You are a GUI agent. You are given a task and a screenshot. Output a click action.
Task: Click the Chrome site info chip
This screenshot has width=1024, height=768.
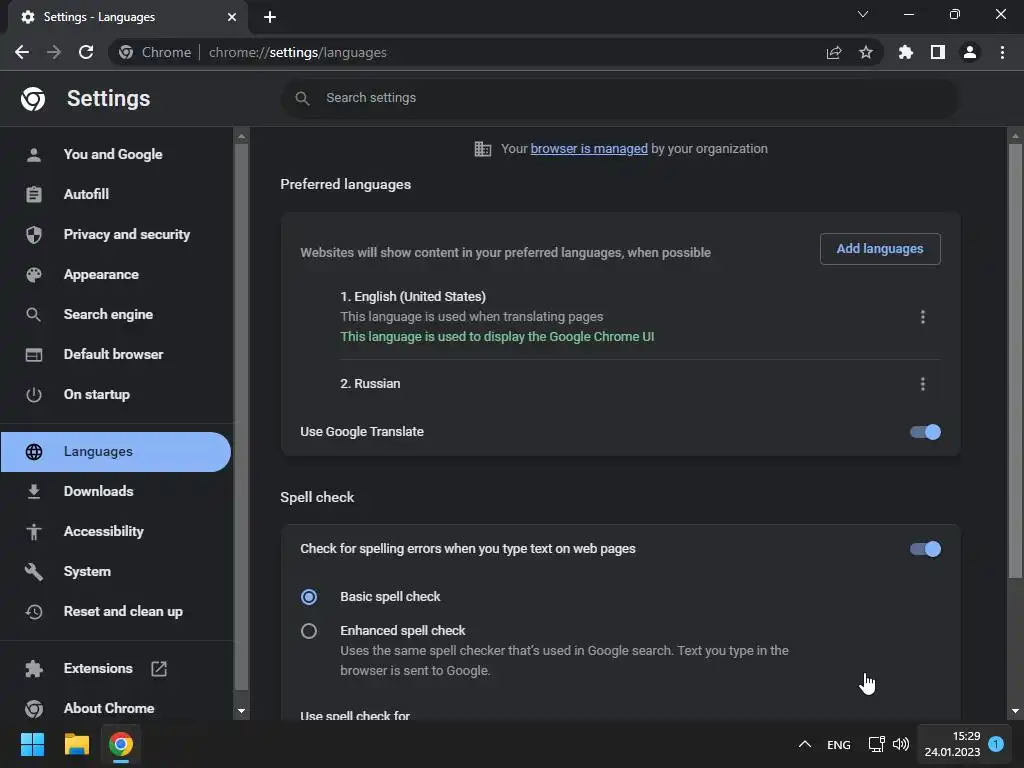coord(155,52)
